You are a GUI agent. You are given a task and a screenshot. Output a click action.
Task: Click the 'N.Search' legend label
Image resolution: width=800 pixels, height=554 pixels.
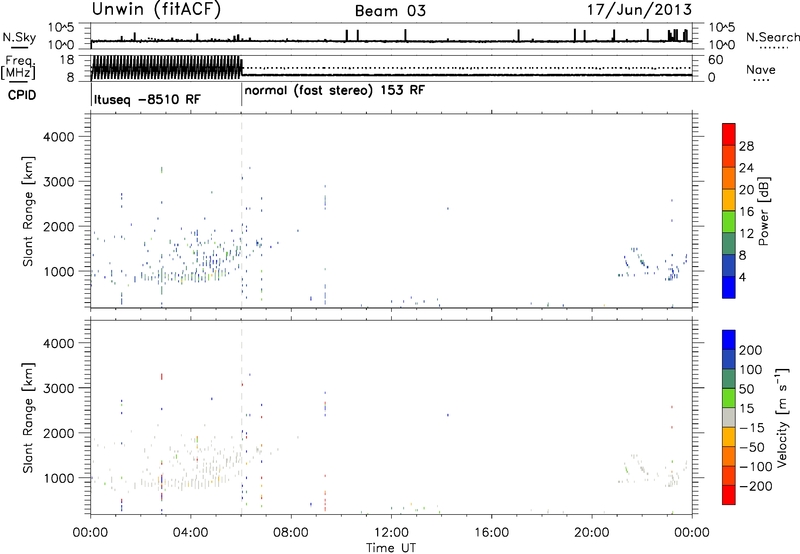pyautogui.click(x=772, y=37)
